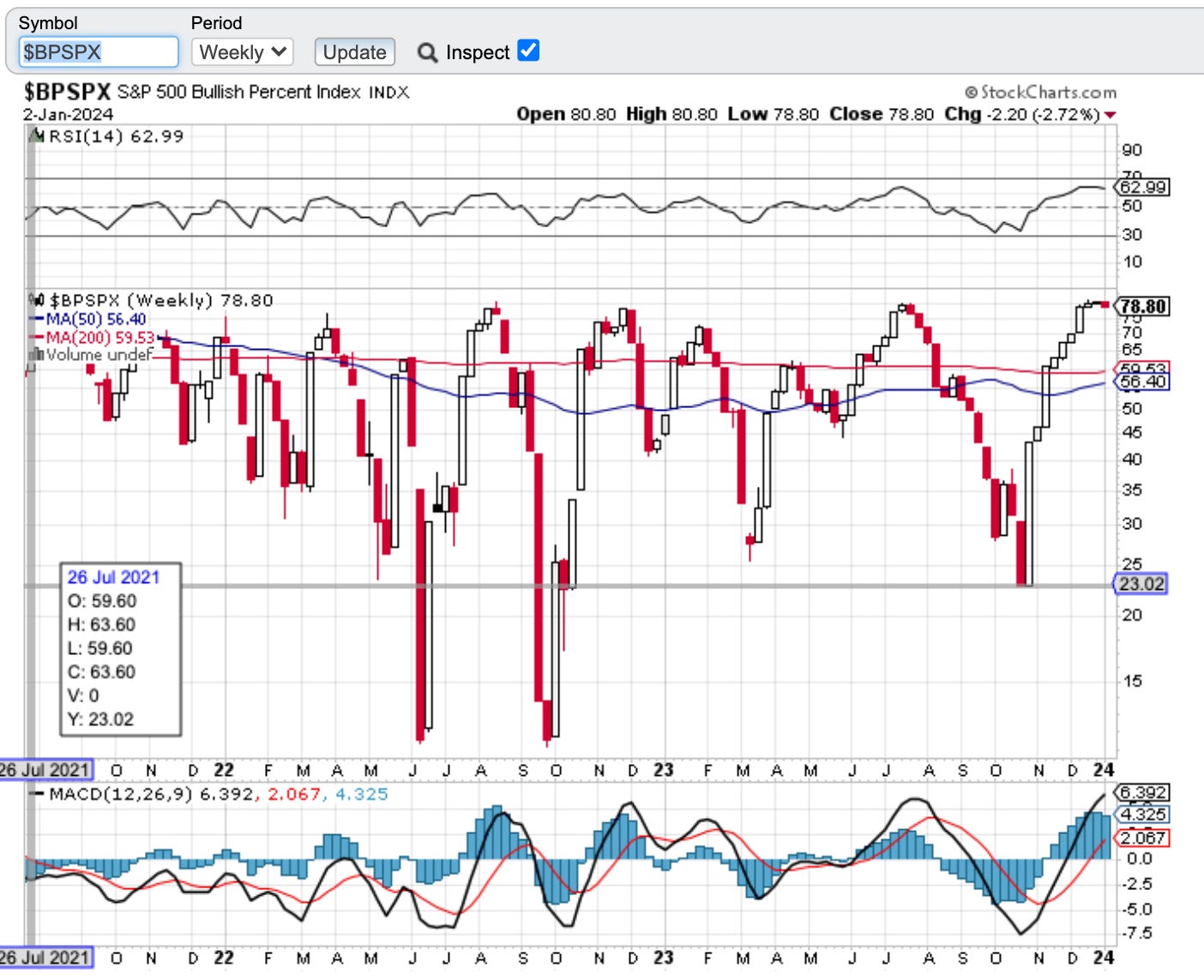Click the 6.392 MACD value tag
Screen dimensions: 1204x980
tap(1143, 793)
